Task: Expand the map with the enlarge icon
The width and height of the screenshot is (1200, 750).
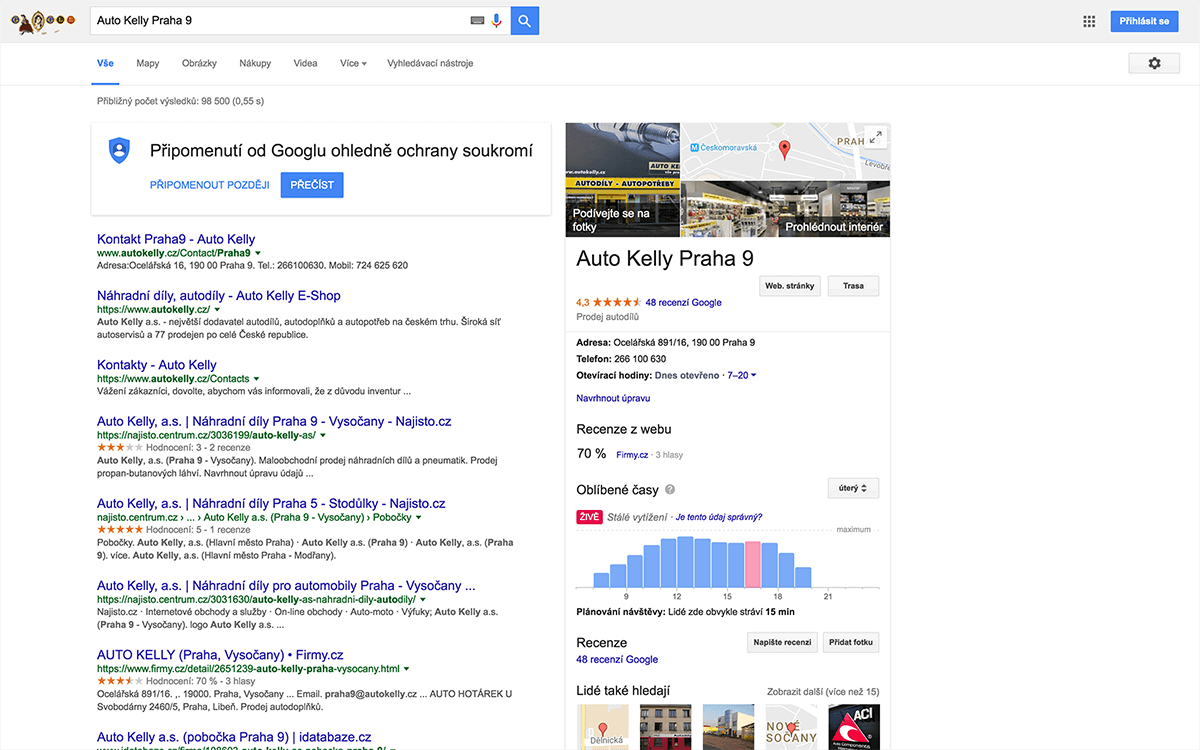Action: click(876, 137)
